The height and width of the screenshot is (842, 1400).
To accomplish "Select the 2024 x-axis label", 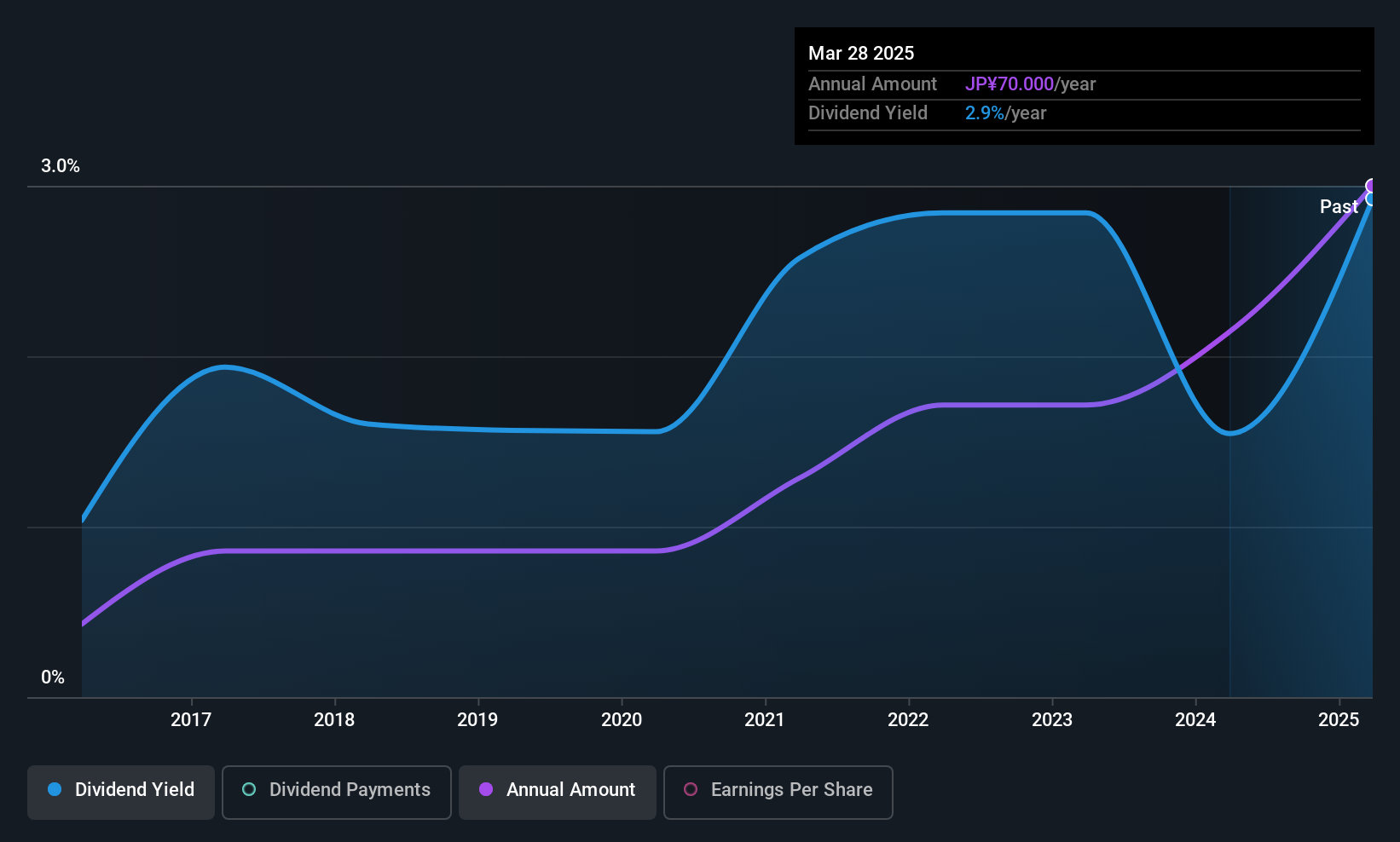I will 1195,720.
